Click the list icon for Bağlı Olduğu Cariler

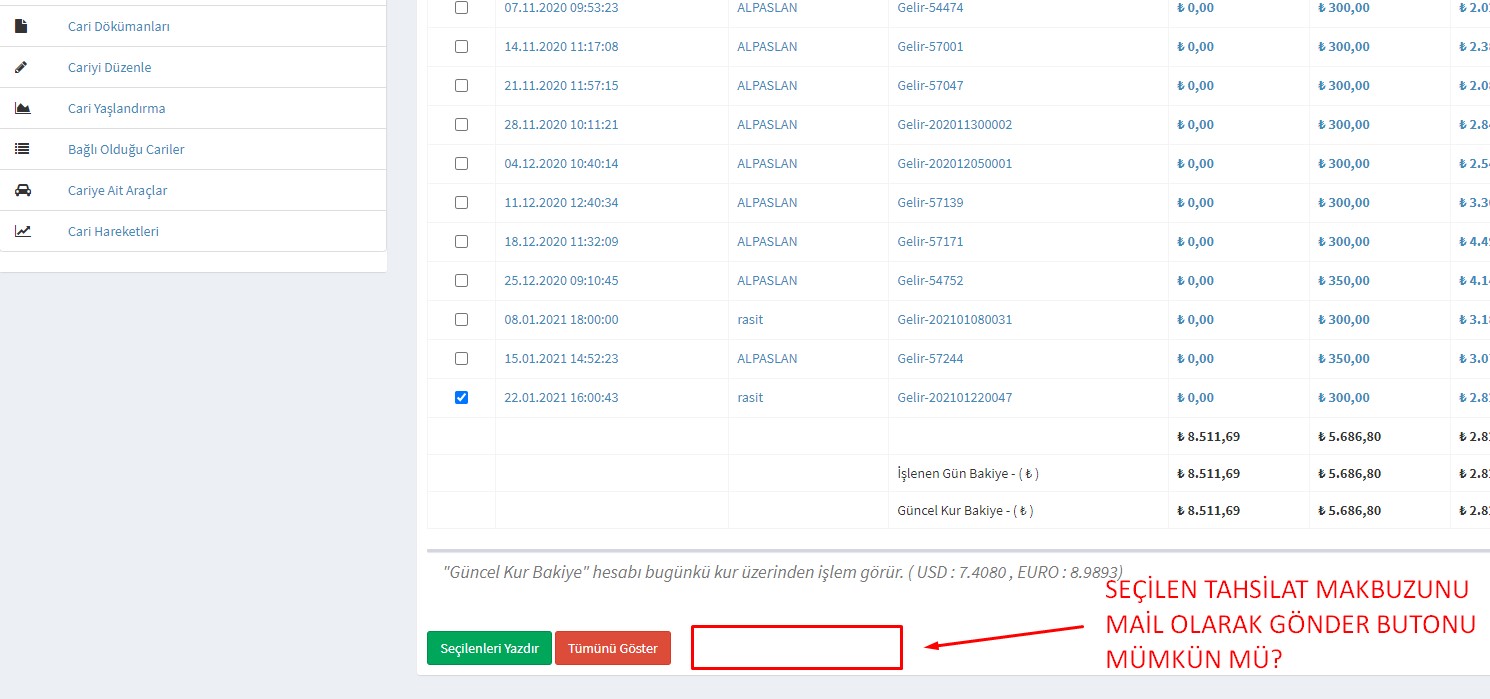(x=22, y=149)
